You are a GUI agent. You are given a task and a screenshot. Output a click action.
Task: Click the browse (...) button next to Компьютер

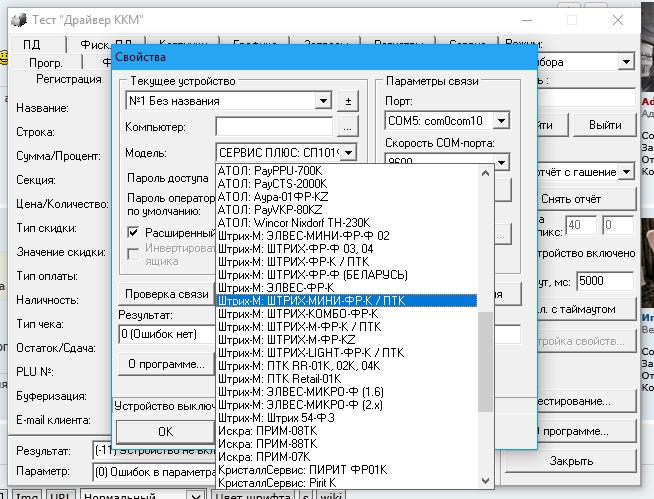point(347,127)
